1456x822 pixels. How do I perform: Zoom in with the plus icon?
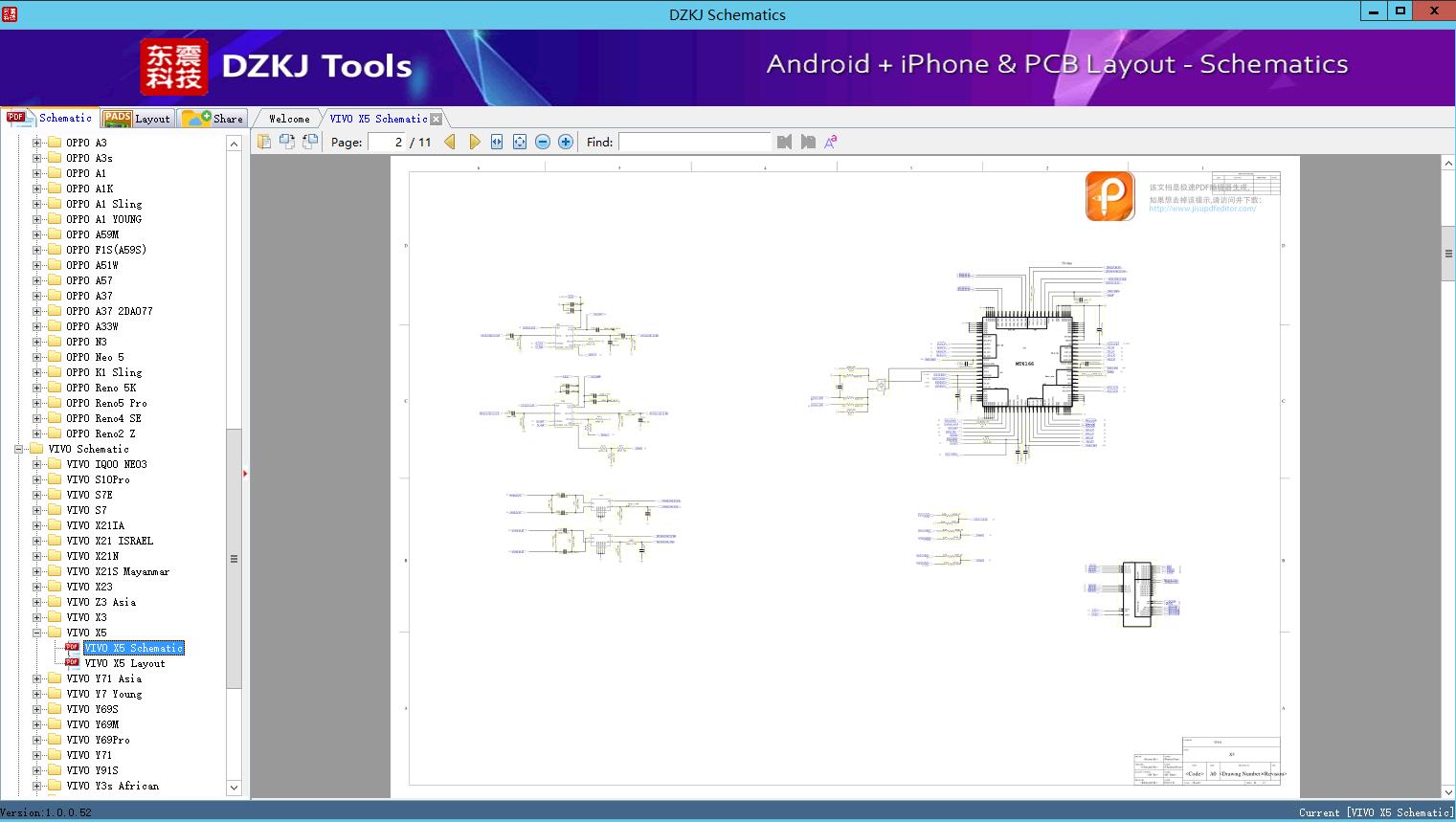[566, 142]
